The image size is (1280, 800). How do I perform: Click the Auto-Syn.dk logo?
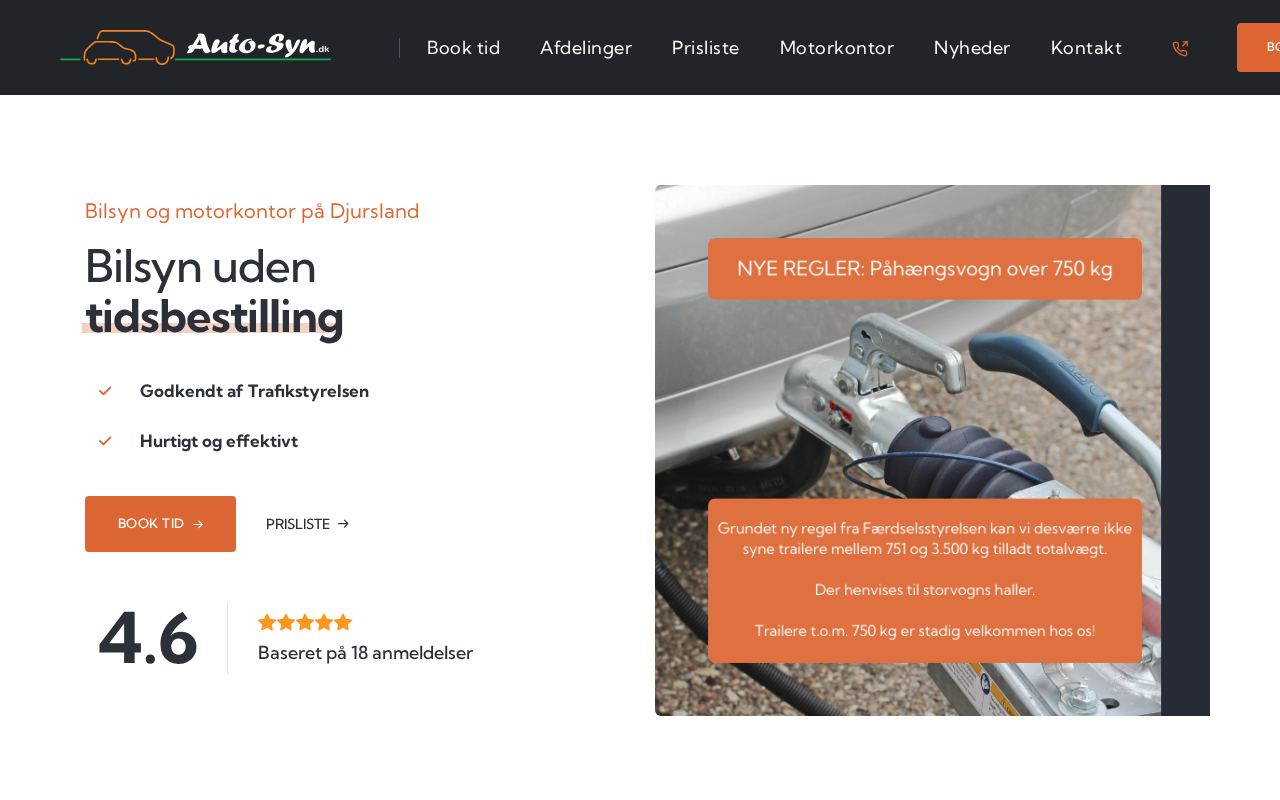195,47
